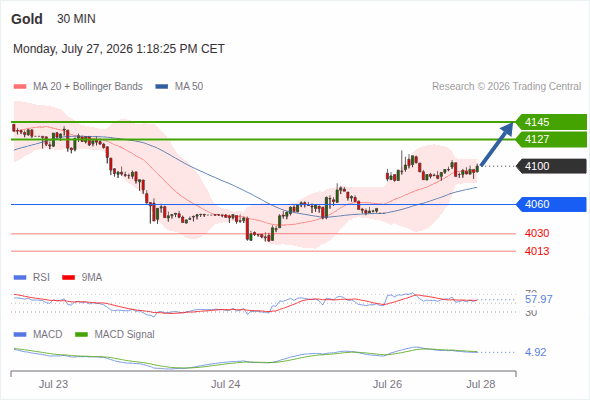Click the MACD value 4.92 readout
Viewport: 590px width, 400px height.
(x=535, y=352)
